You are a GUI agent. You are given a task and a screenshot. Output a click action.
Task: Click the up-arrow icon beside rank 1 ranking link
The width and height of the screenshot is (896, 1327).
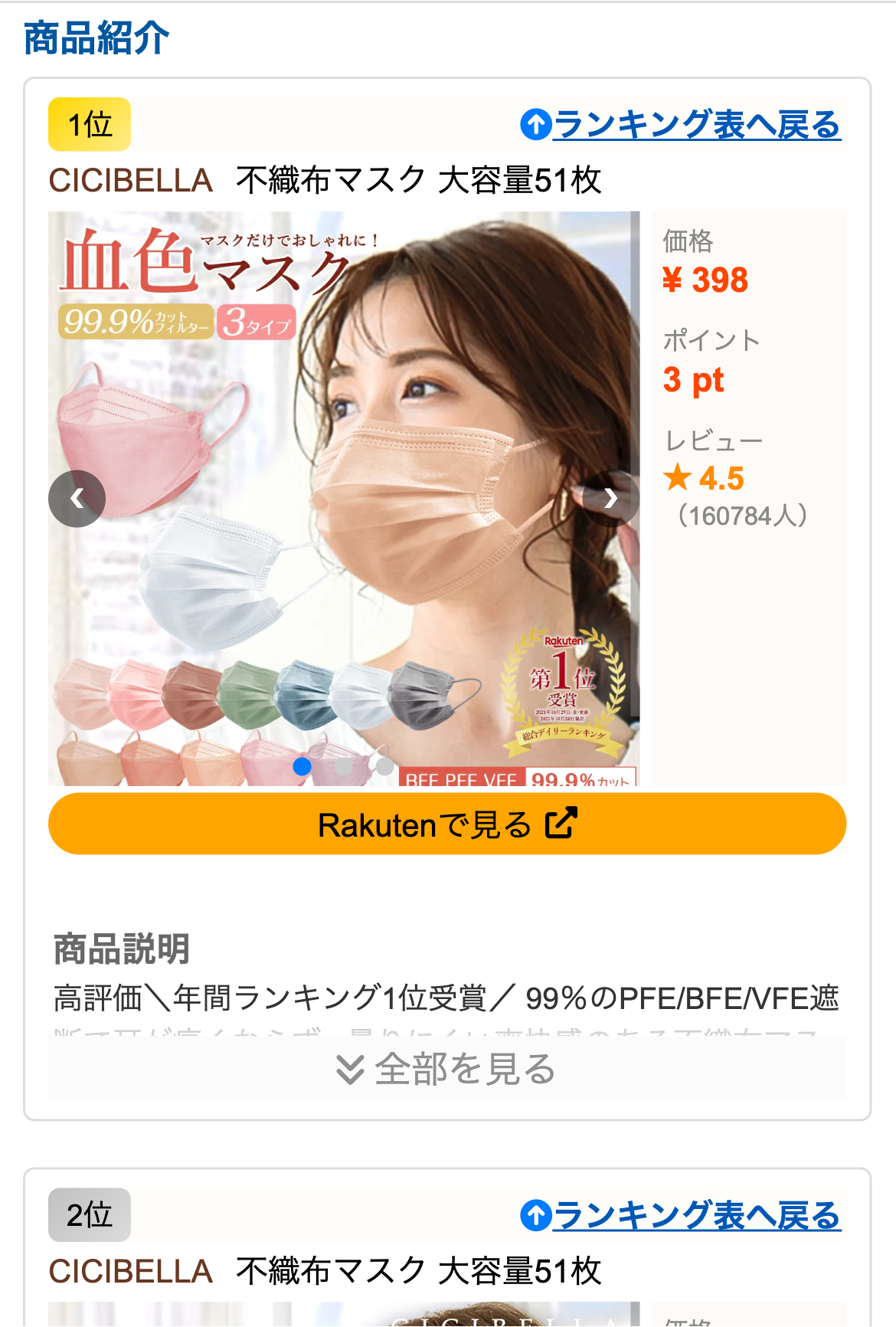pyautogui.click(x=536, y=124)
